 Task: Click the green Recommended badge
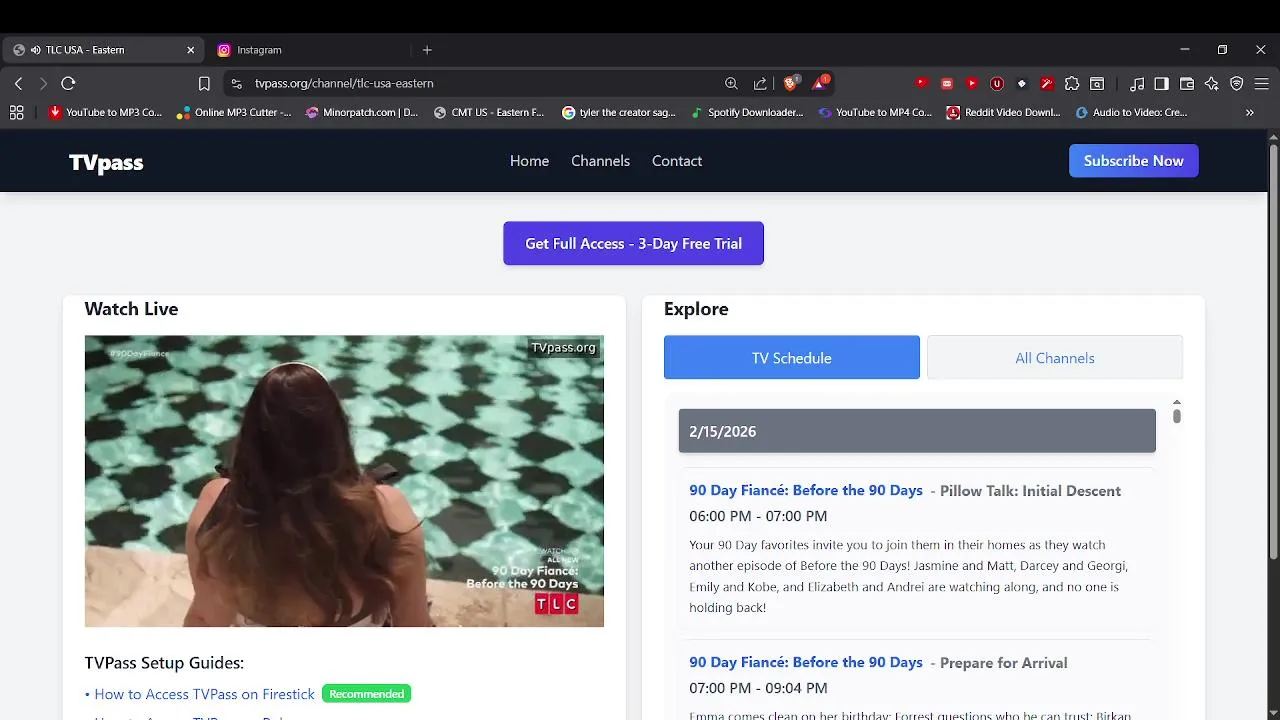point(367,694)
